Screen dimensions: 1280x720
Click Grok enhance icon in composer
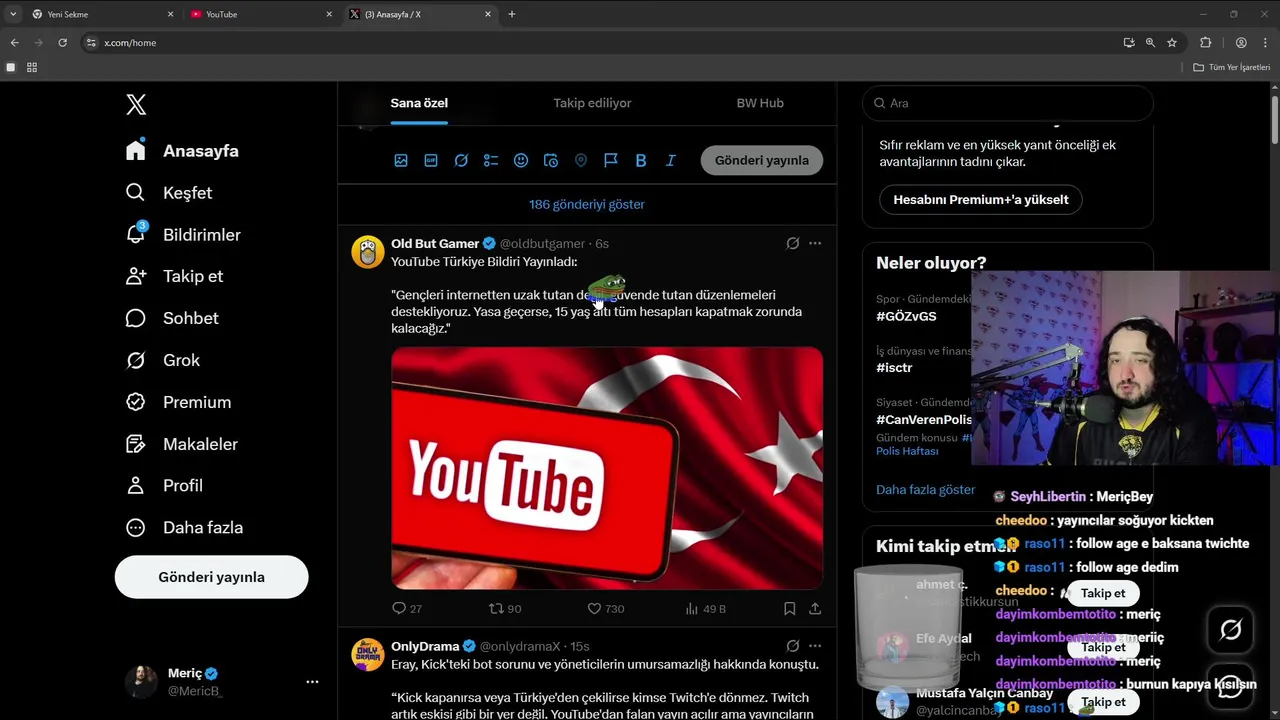tap(461, 160)
